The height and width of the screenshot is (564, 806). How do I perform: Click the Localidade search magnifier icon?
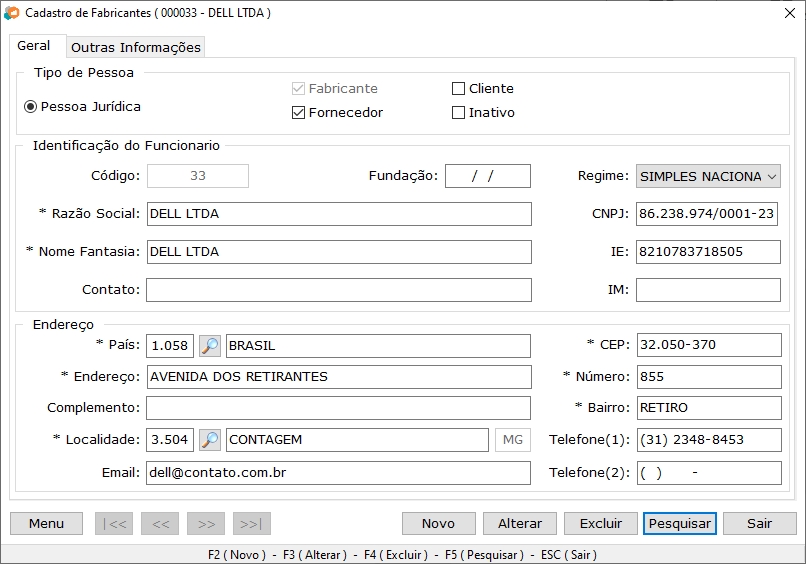[x=210, y=440]
